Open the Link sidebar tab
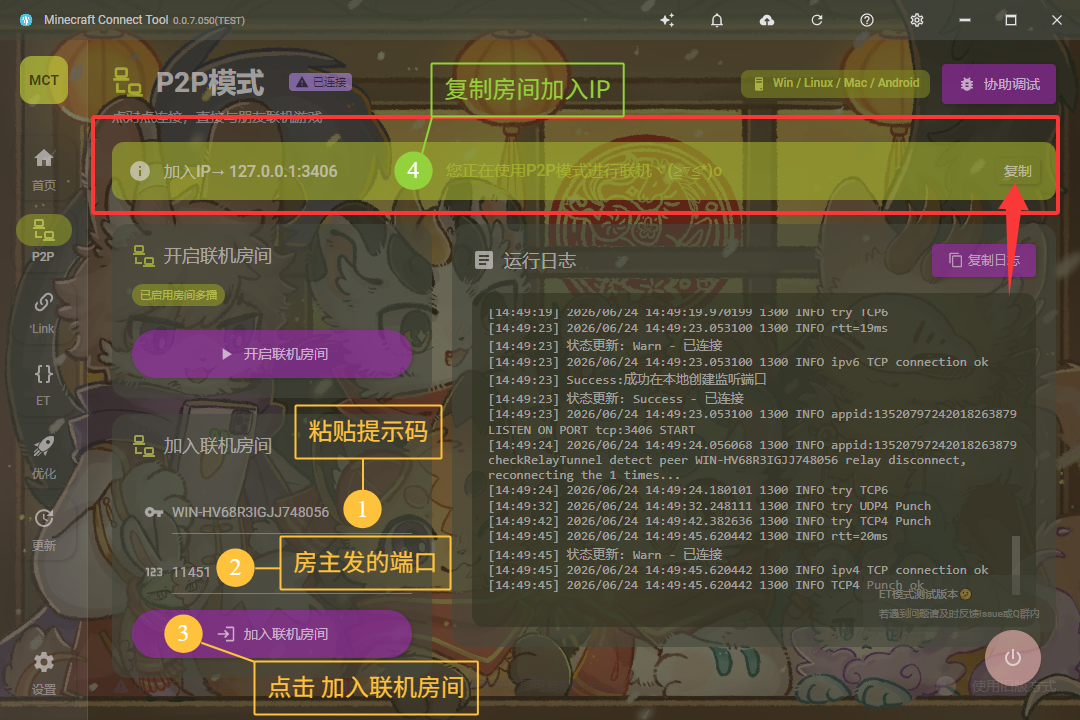Image resolution: width=1080 pixels, height=720 pixels. click(43, 313)
